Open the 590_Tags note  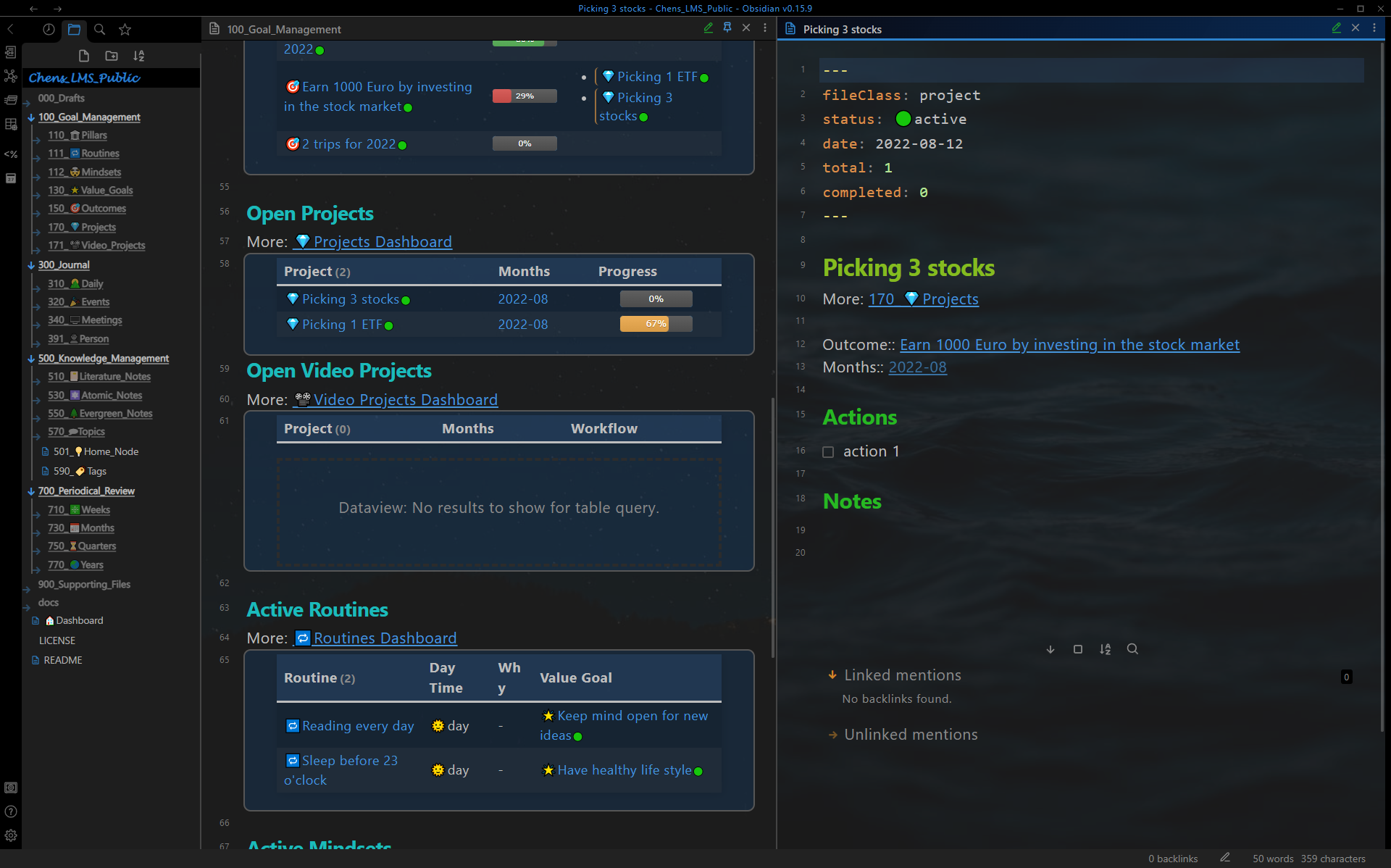80,471
